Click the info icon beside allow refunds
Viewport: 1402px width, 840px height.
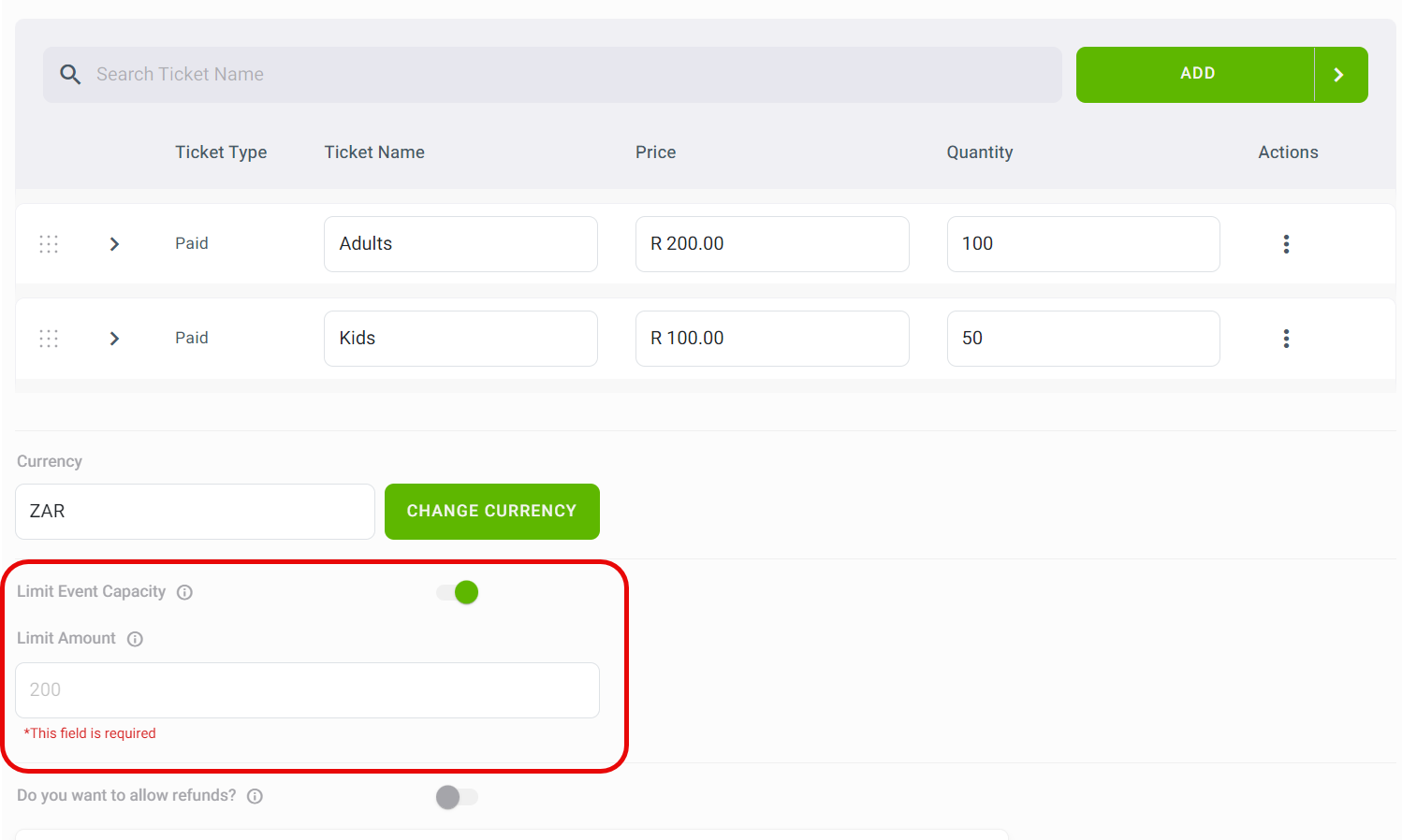(x=255, y=796)
